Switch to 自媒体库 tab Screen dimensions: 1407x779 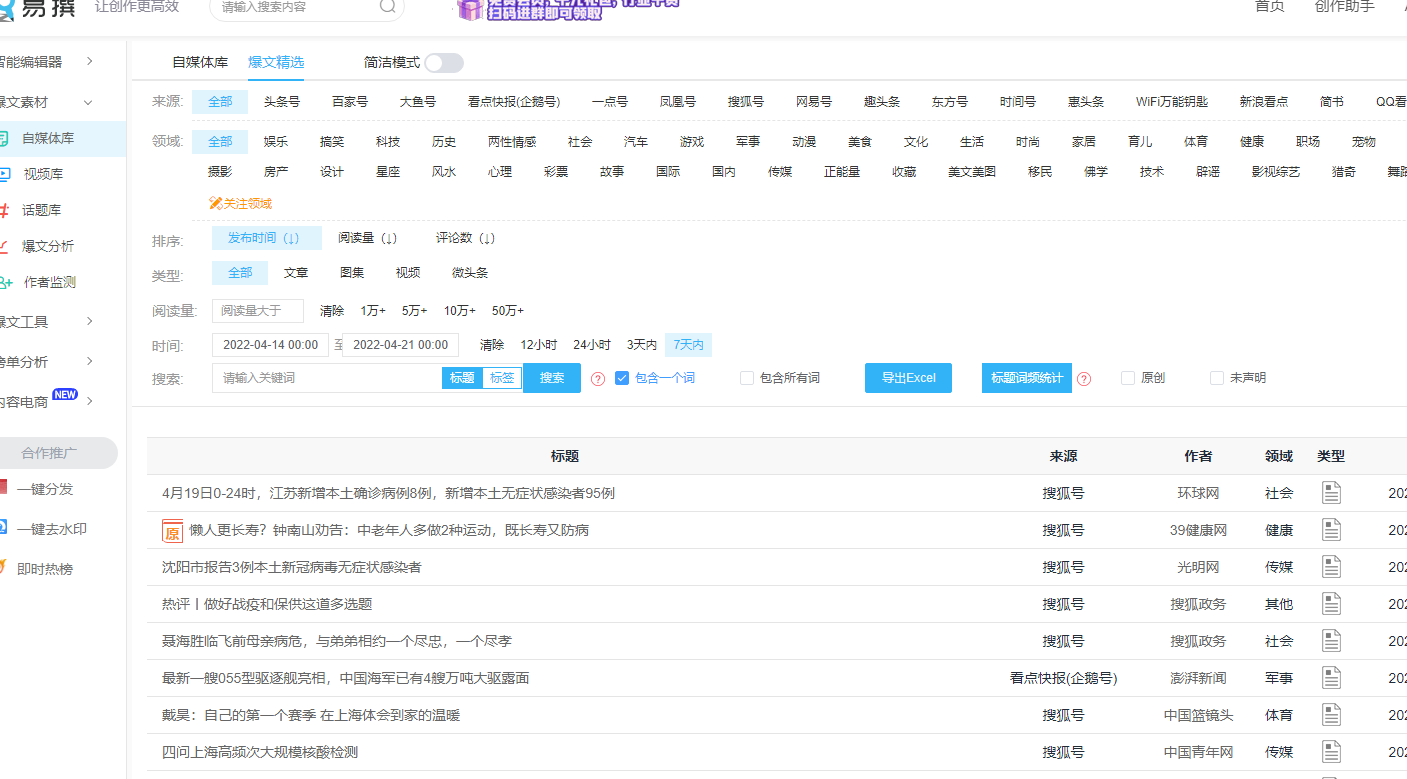click(x=200, y=62)
